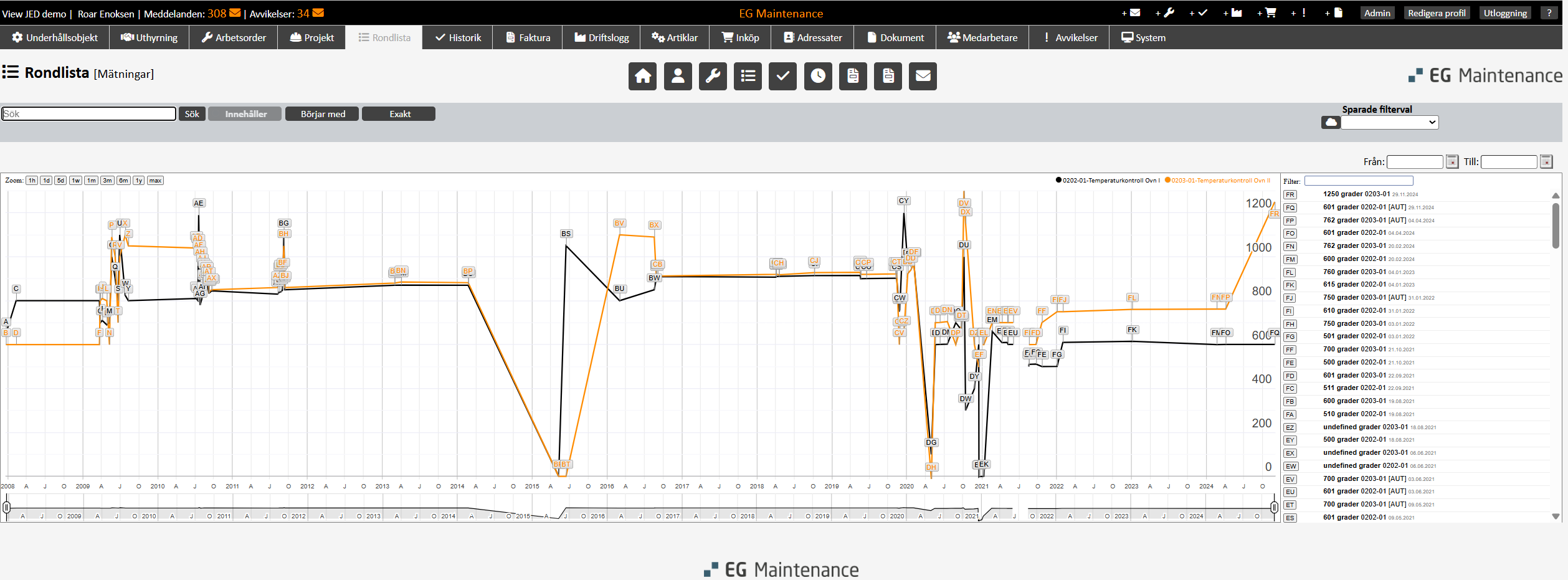Open the Sparade filterval dropdown
The width and height of the screenshot is (1568, 580).
point(1389,123)
